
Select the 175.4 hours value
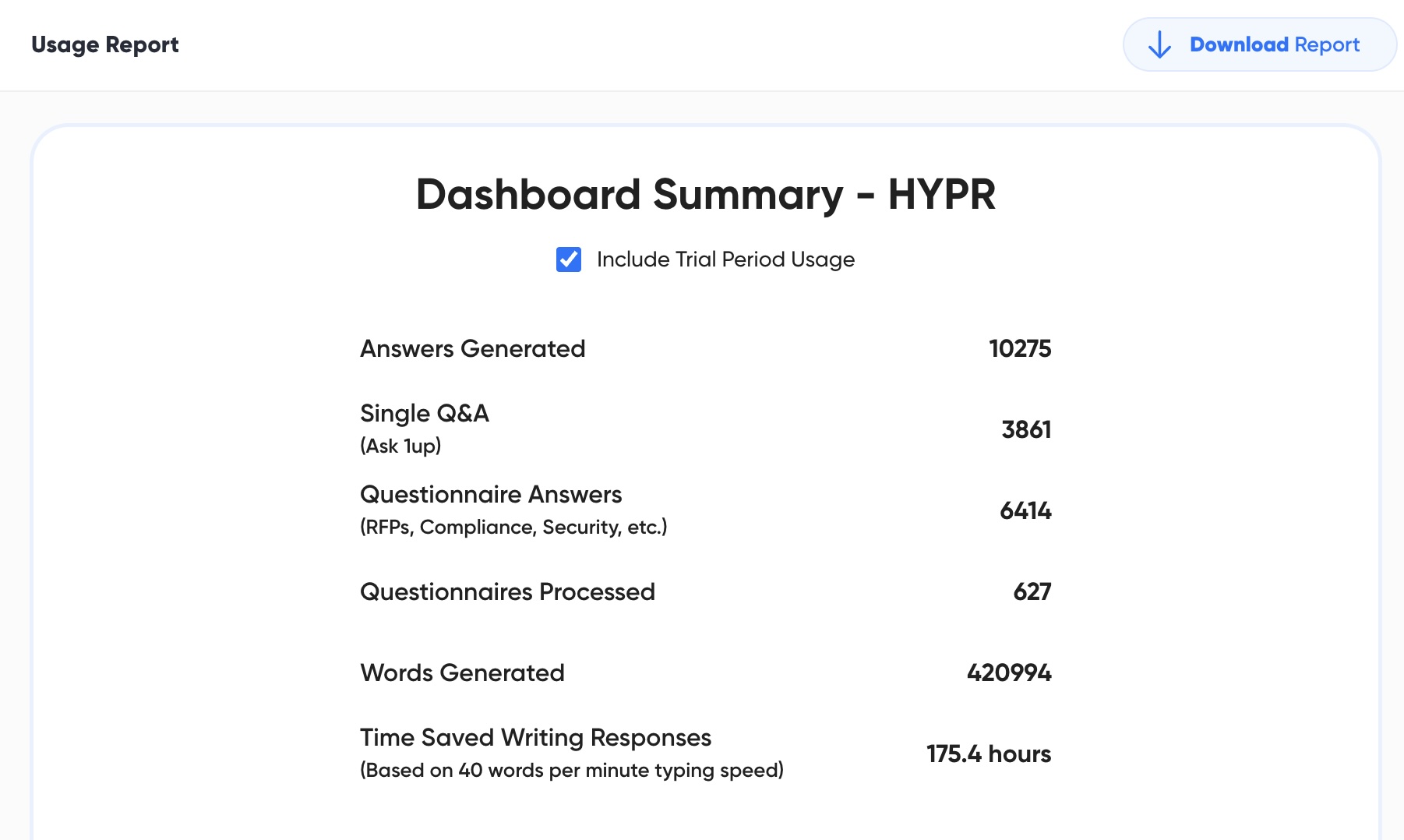[989, 754]
